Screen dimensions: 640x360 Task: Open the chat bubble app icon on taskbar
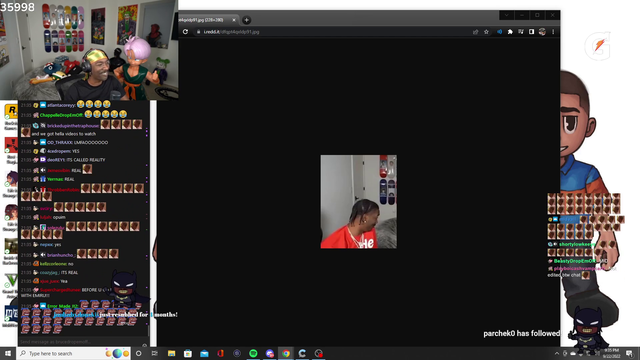(x=269, y=353)
